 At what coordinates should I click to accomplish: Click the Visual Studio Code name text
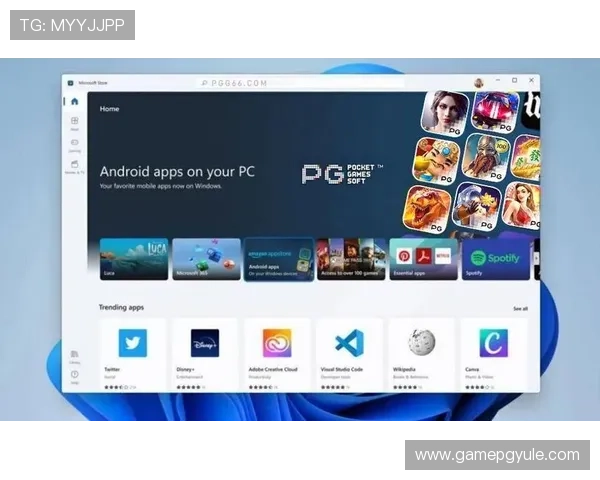[x=342, y=369]
